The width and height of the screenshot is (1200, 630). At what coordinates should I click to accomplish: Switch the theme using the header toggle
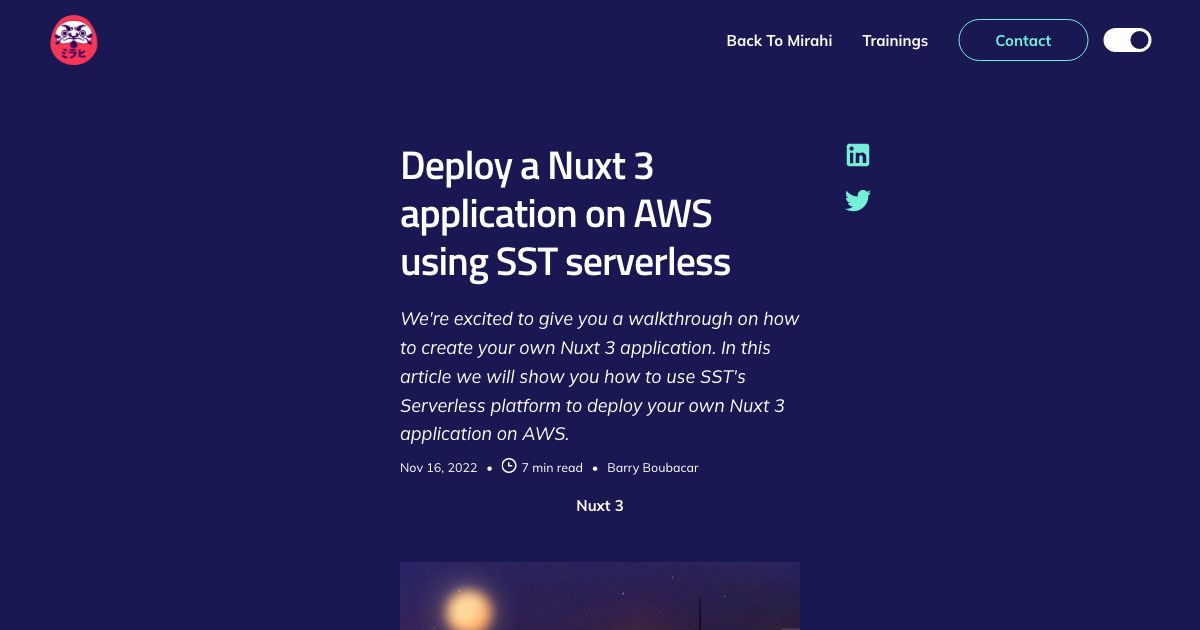coord(1127,40)
